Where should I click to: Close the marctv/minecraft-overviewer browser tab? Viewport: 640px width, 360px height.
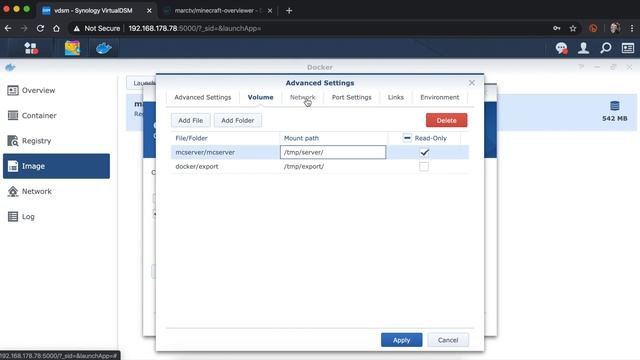click(270, 11)
